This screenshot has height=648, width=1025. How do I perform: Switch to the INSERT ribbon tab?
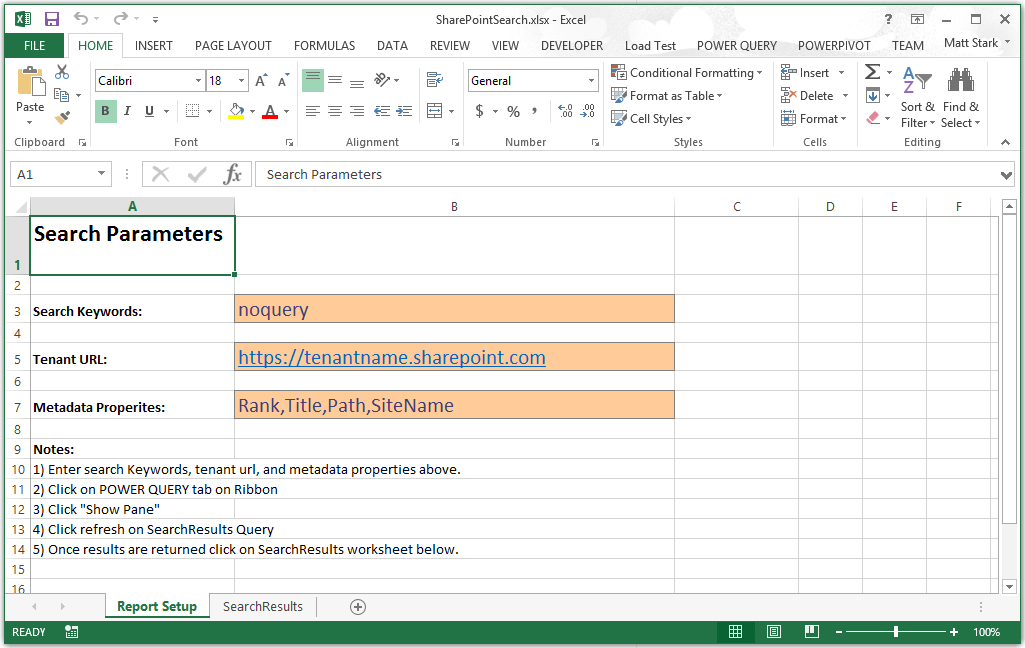tap(154, 46)
